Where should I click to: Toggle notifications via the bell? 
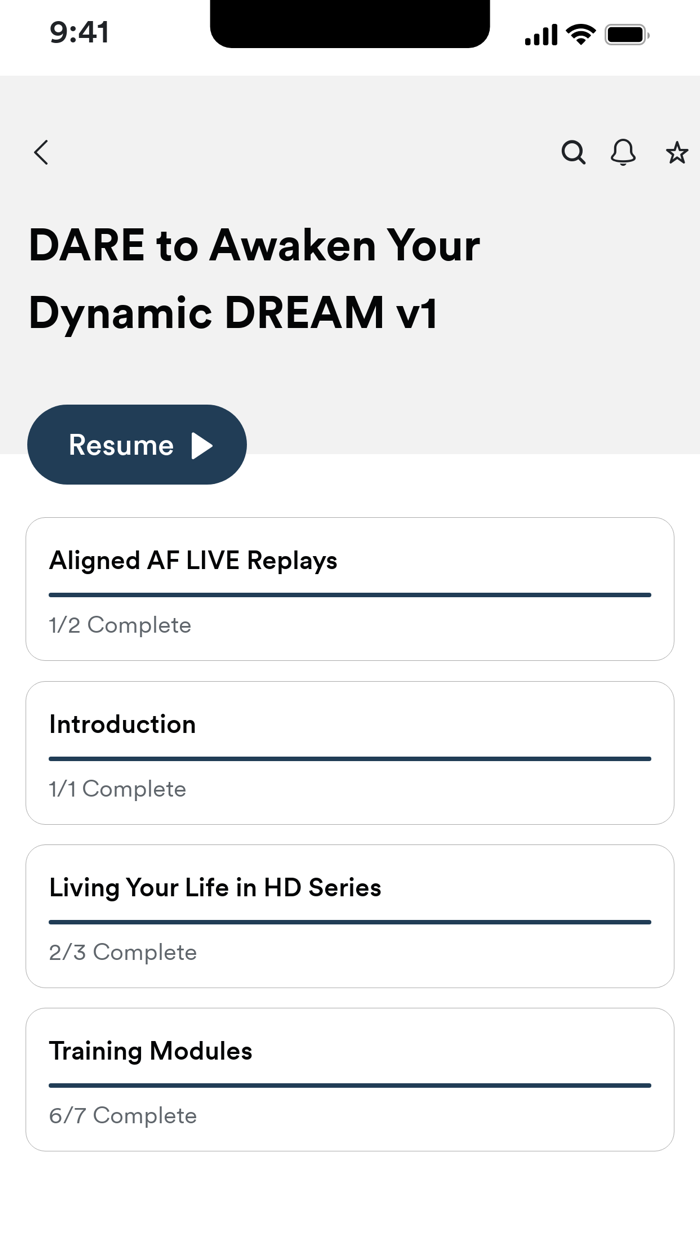coord(622,152)
